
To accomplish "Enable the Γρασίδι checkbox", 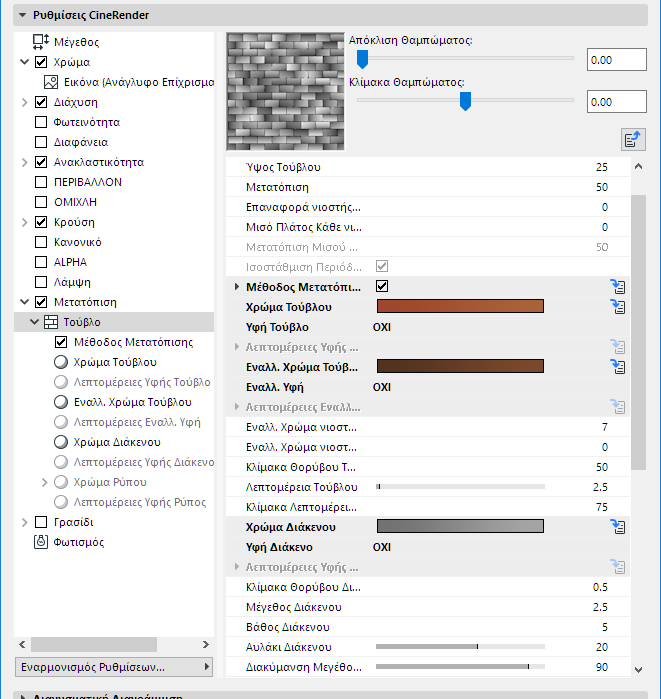I will click(x=41, y=522).
